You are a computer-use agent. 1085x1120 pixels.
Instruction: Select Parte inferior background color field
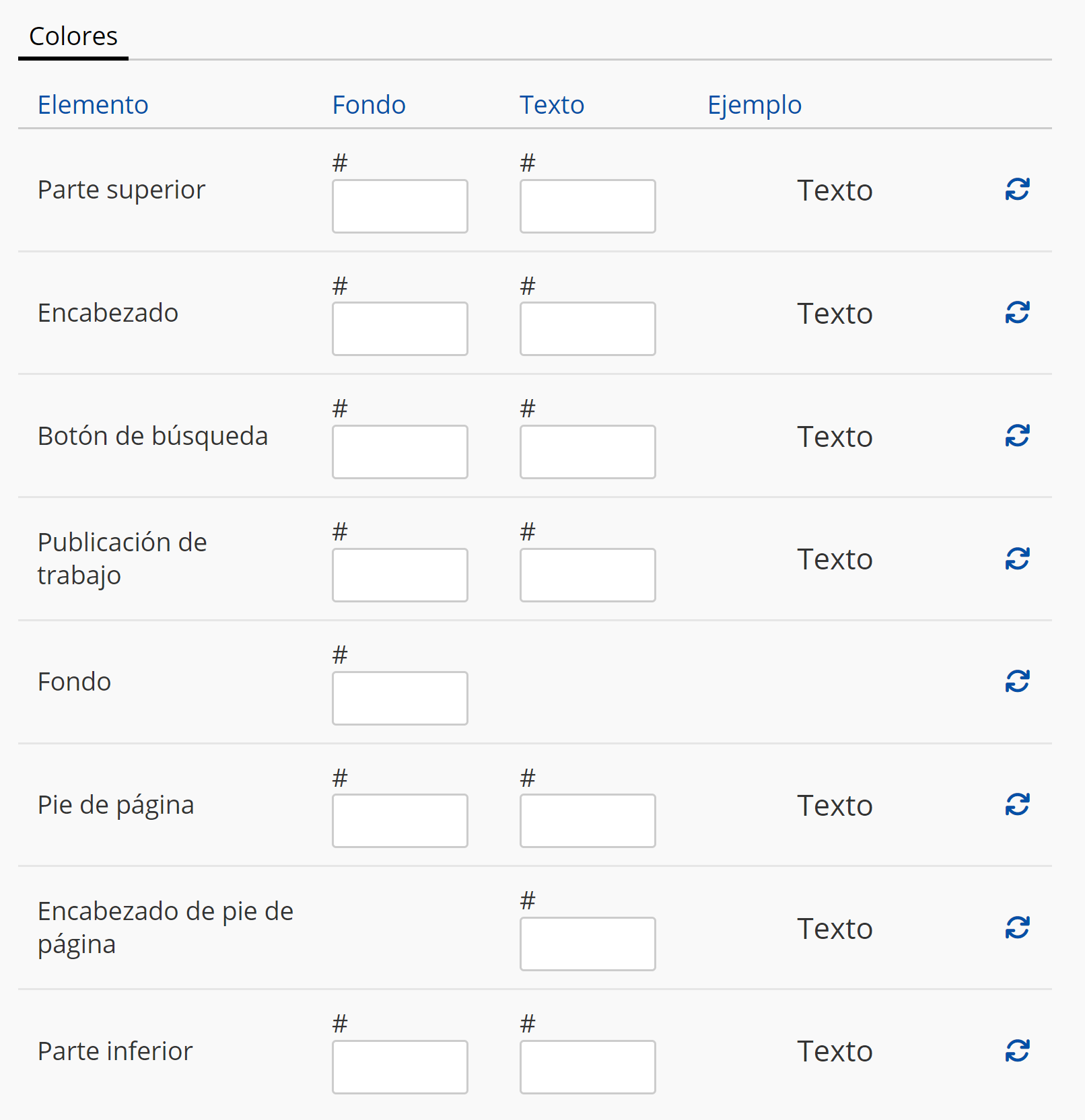(400, 1067)
